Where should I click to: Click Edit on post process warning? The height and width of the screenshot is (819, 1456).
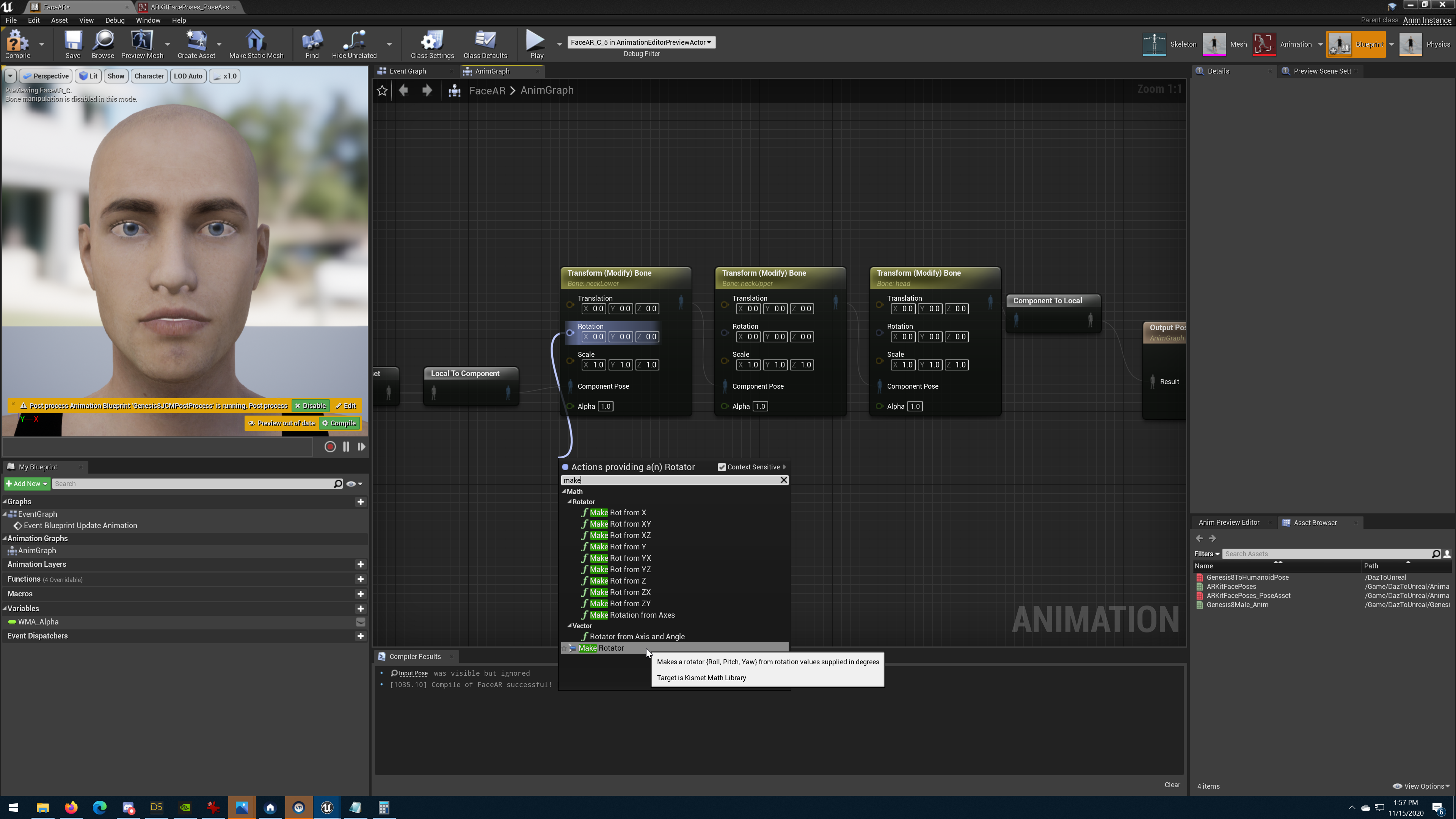click(x=346, y=406)
